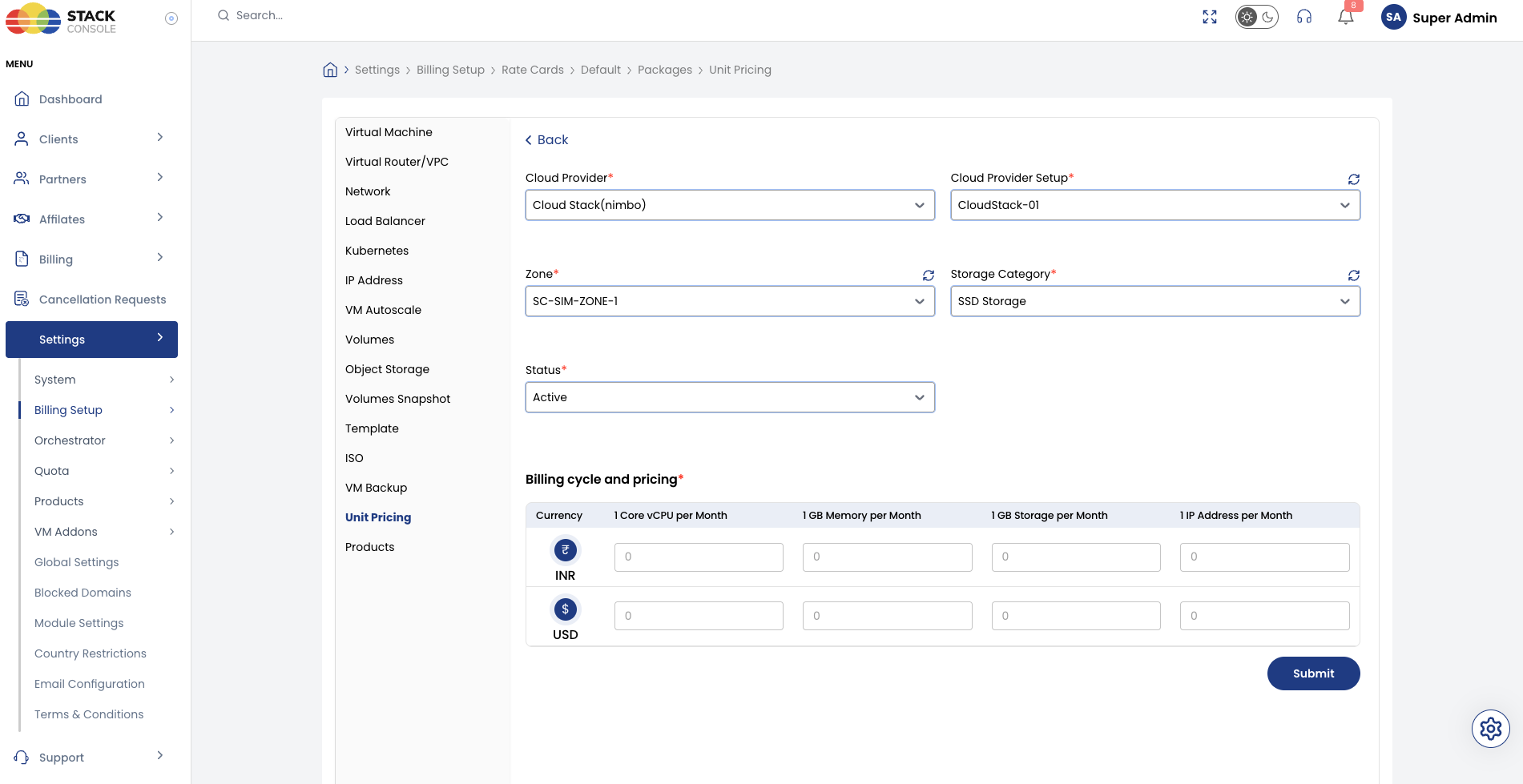Open Packages breadcrumb link

(x=665, y=70)
